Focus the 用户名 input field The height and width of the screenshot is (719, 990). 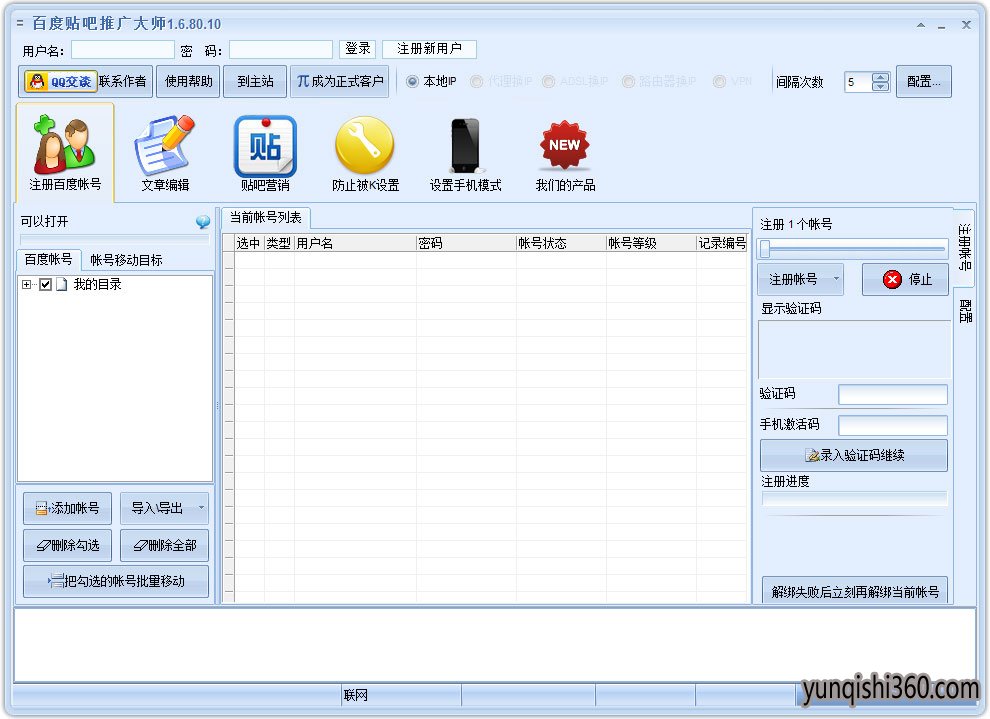pos(122,50)
